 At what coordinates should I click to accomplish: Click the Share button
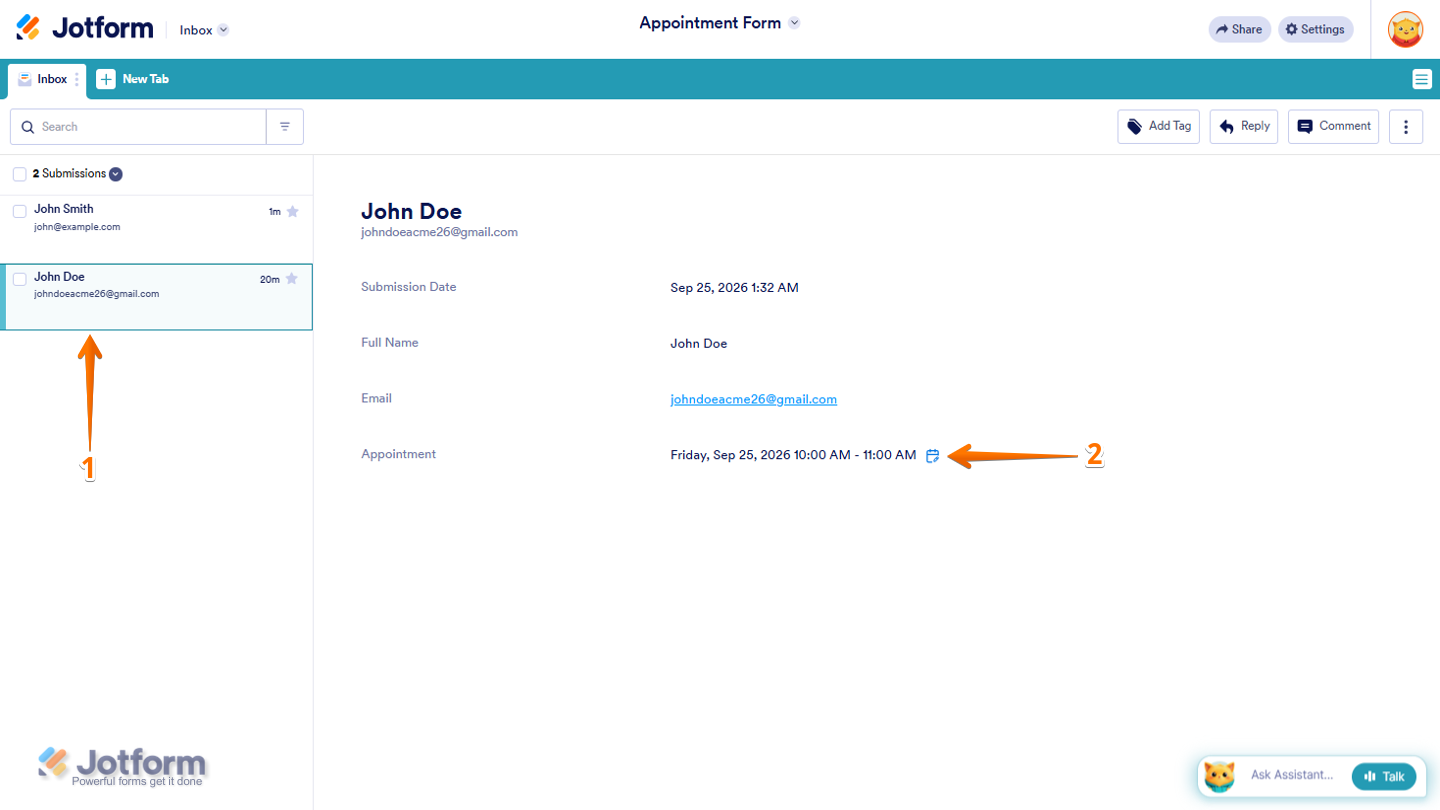click(1239, 29)
